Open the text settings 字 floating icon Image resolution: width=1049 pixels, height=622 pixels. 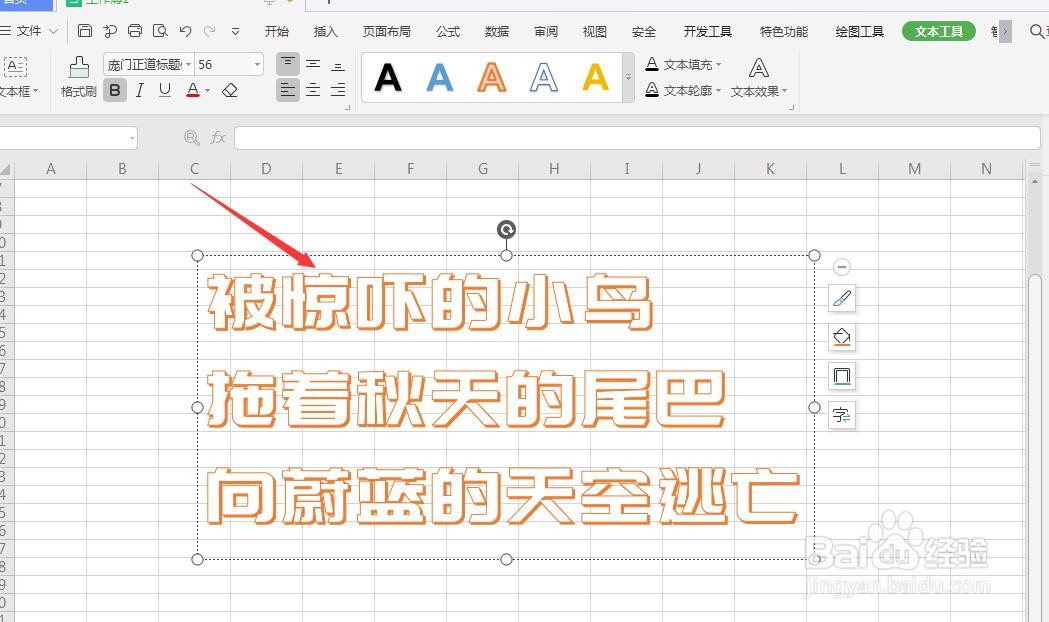(x=842, y=415)
